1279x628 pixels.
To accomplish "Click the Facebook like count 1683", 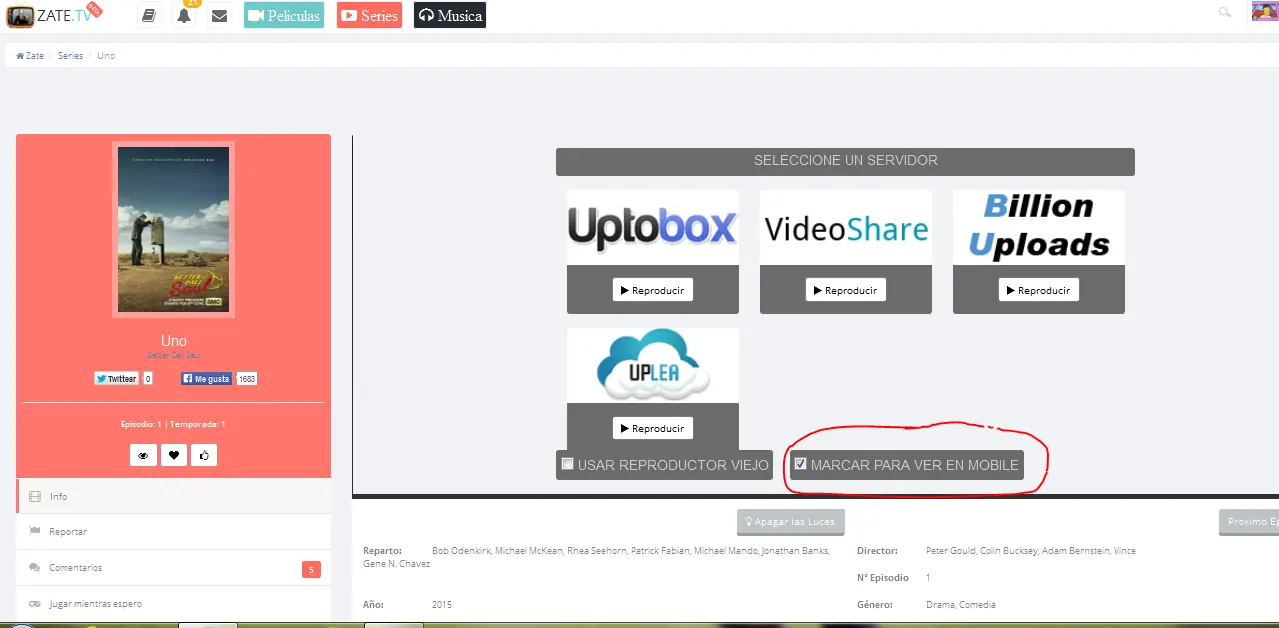I will 246,379.
